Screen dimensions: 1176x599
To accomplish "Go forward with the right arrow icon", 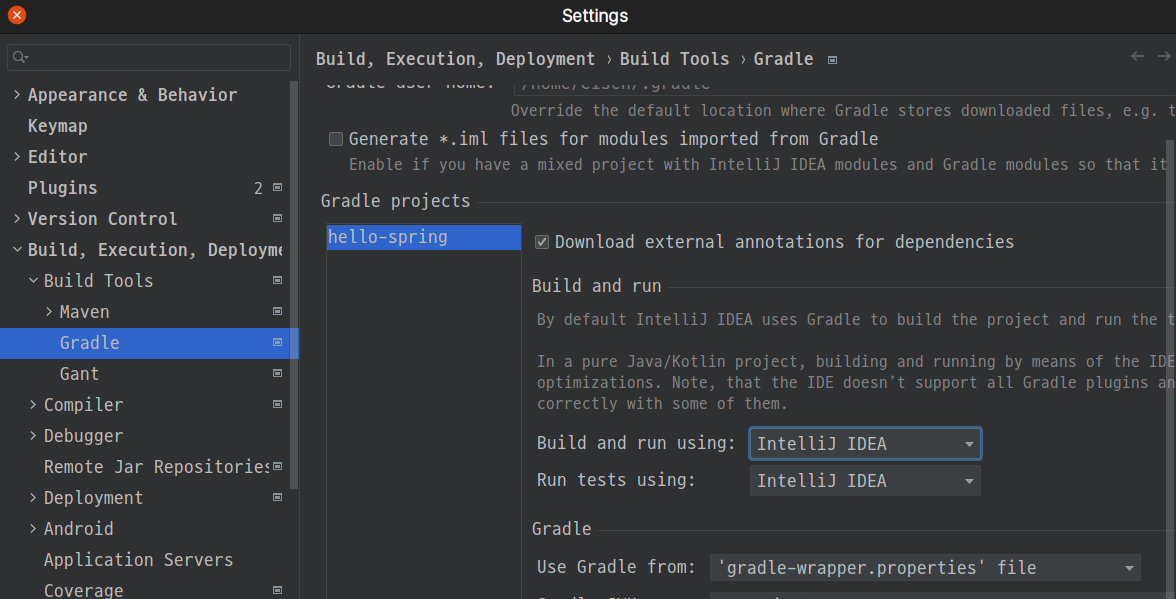I will [x=1164, y=56].
